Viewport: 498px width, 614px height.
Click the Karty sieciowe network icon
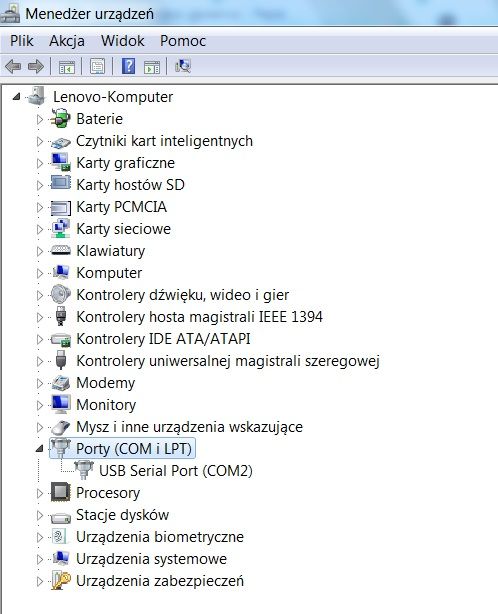(x=60, y=229)
